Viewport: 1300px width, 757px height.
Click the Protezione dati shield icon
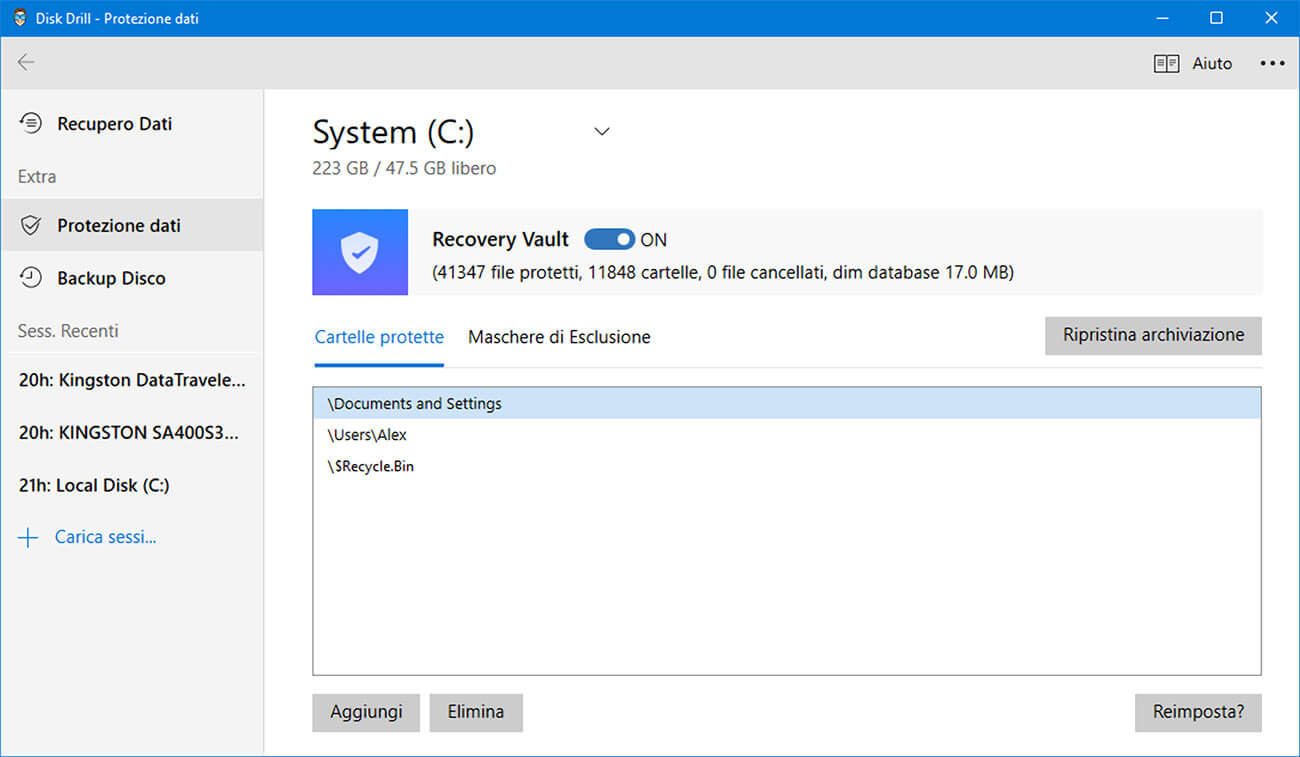(31, 225)
